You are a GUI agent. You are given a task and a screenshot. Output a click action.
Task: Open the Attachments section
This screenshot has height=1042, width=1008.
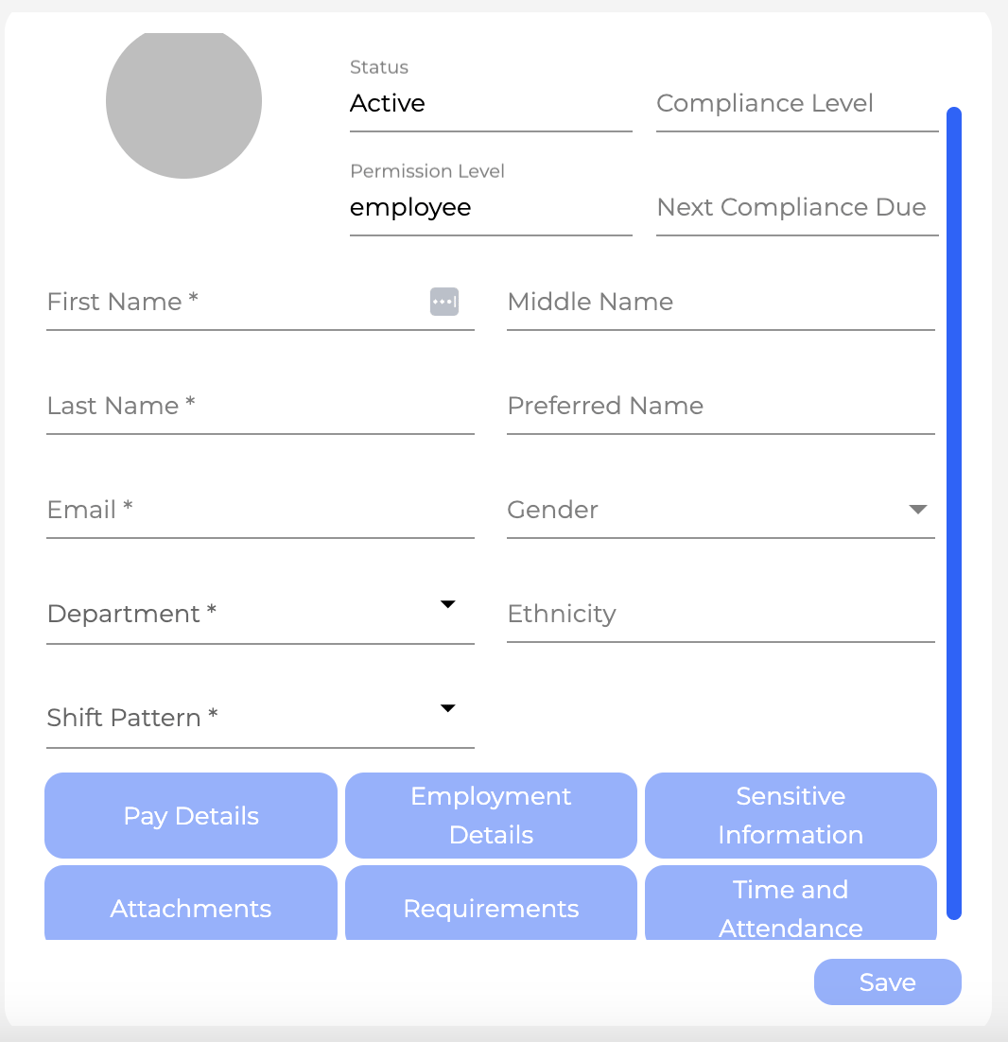pyautogui.click(x=190, y=908)
